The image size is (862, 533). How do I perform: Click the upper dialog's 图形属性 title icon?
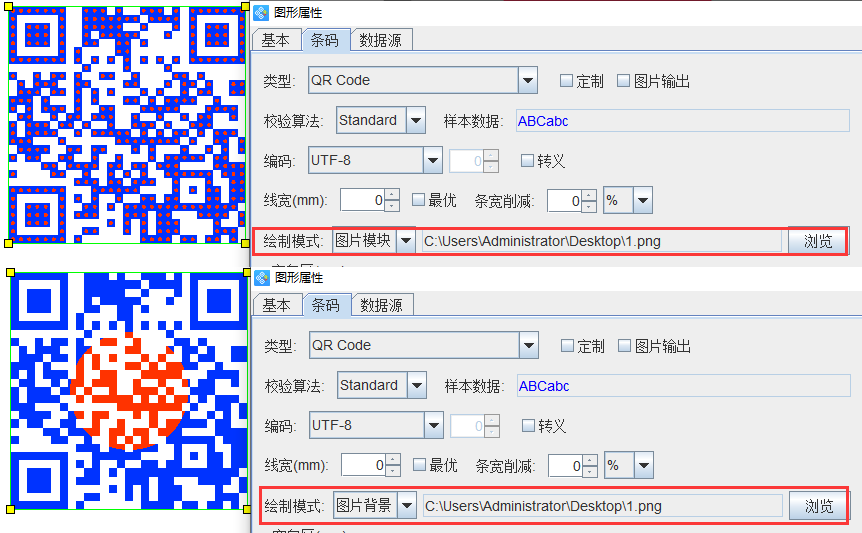pos(261,12)
